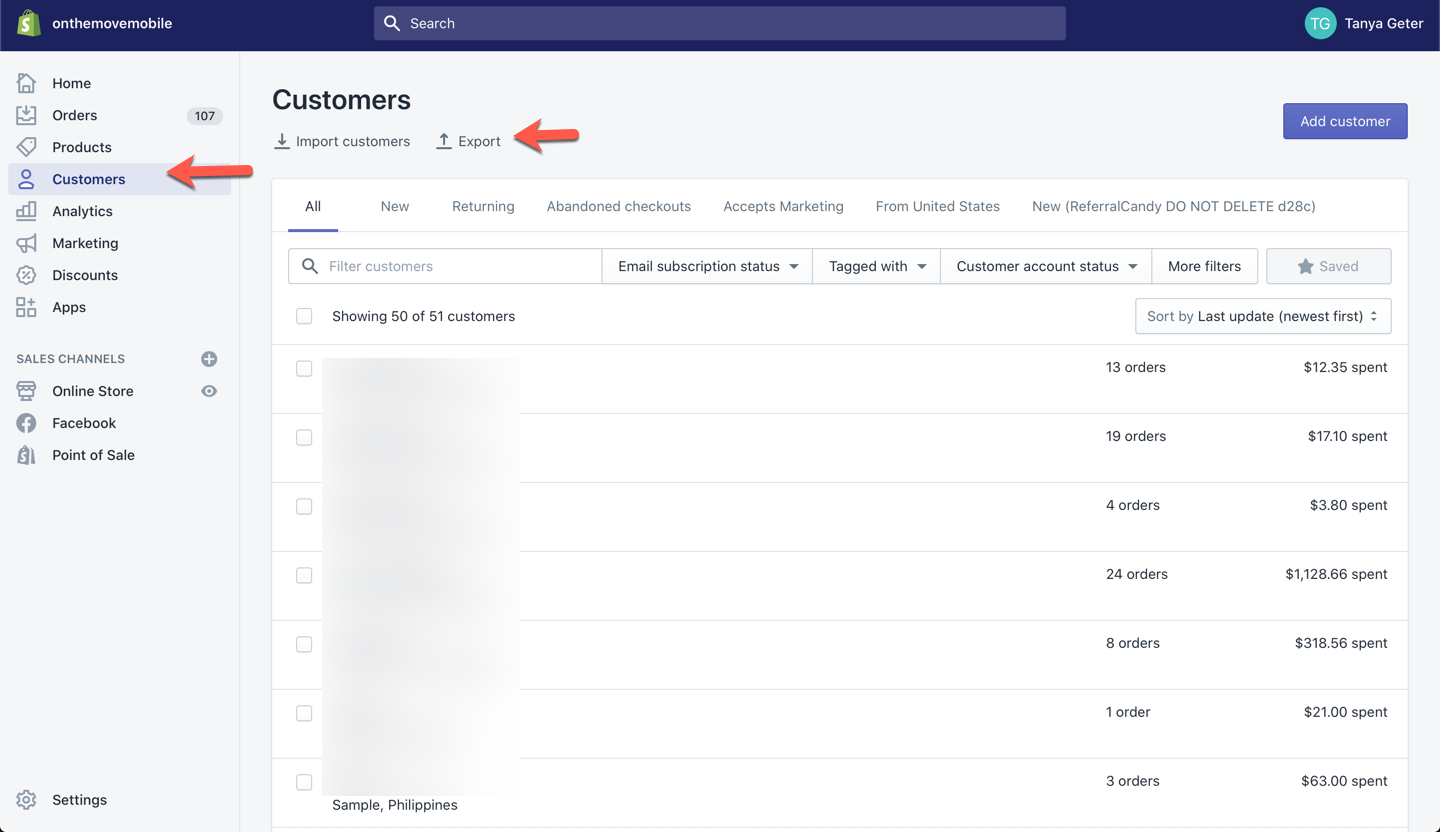
Task: Click the TG user avatar
Action: 1320,23
